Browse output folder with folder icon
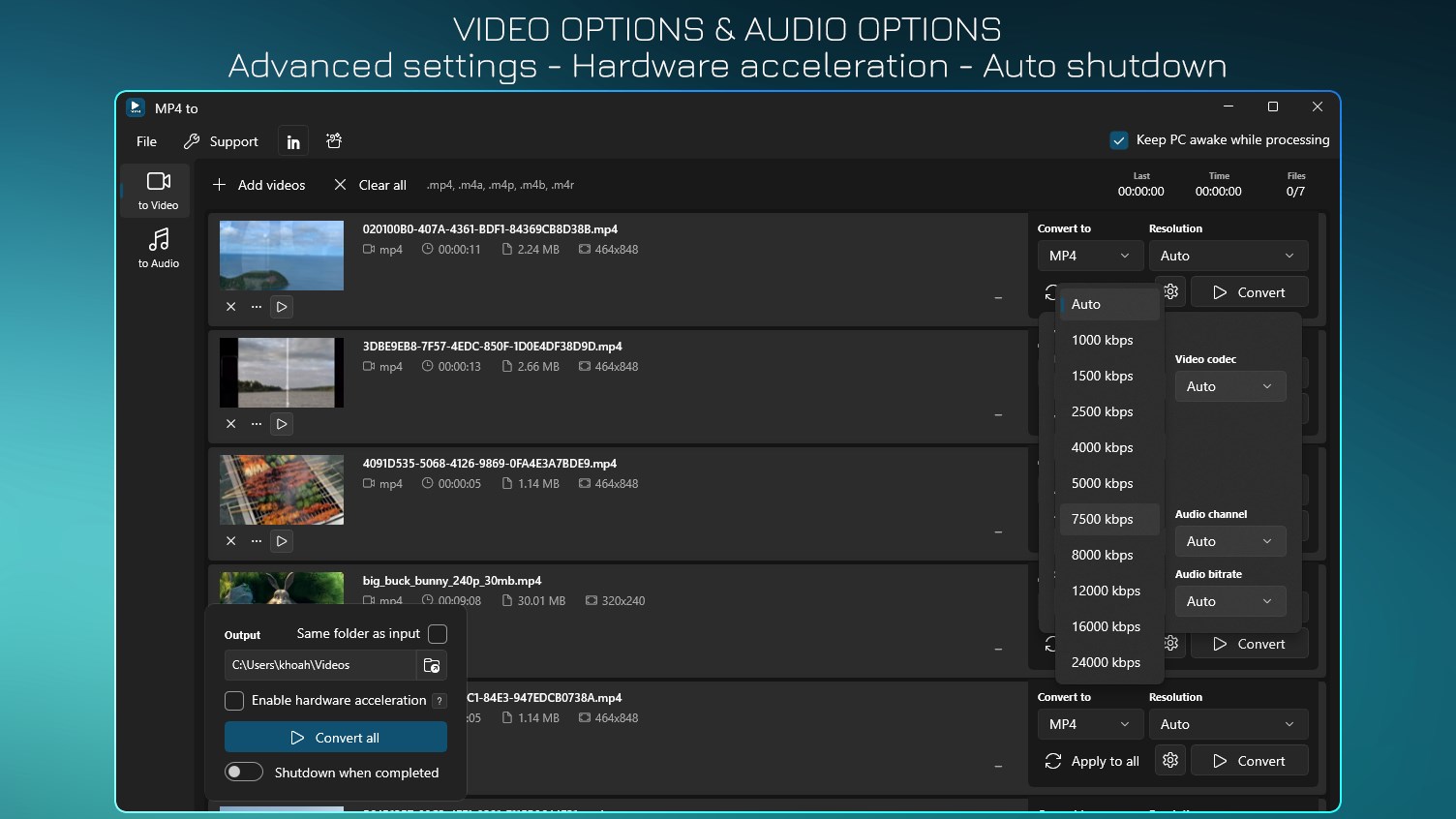 point(432,665)
